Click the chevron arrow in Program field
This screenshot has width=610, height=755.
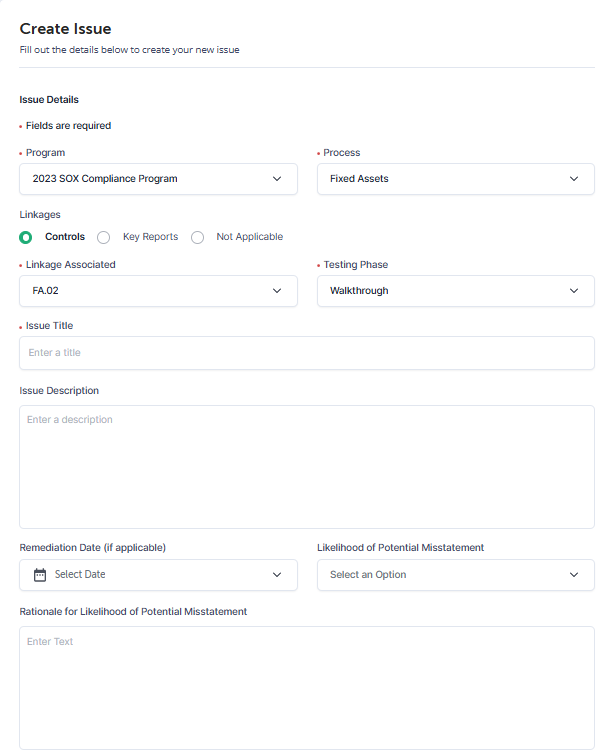click(277, 179)
